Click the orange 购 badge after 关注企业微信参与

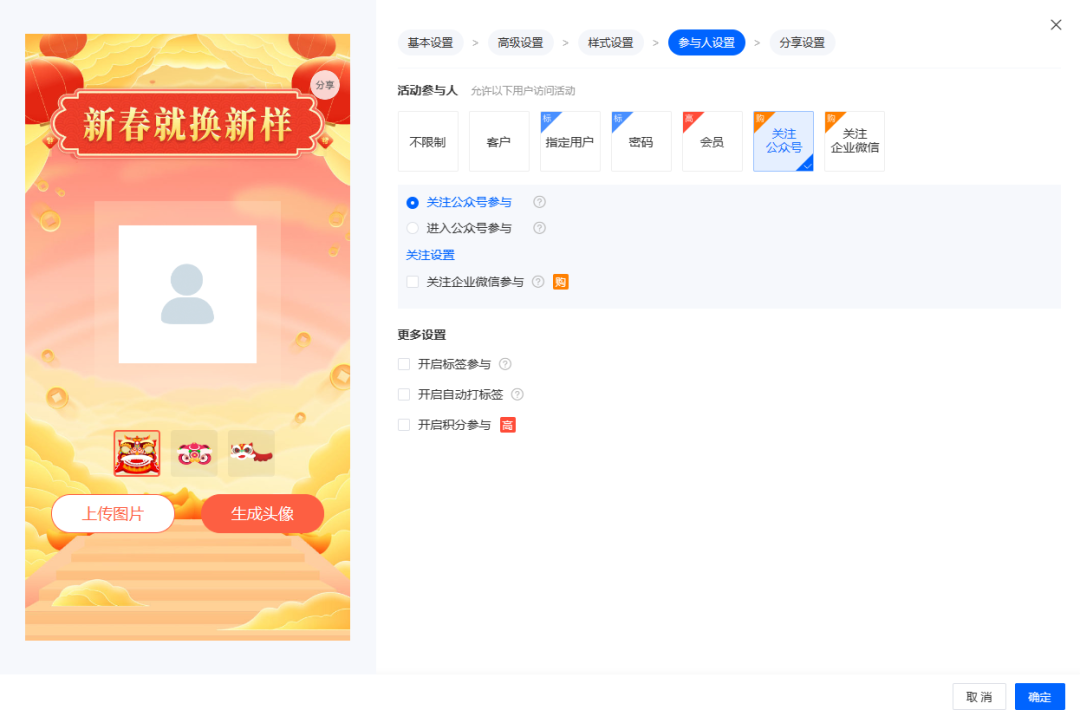[561, 282]
